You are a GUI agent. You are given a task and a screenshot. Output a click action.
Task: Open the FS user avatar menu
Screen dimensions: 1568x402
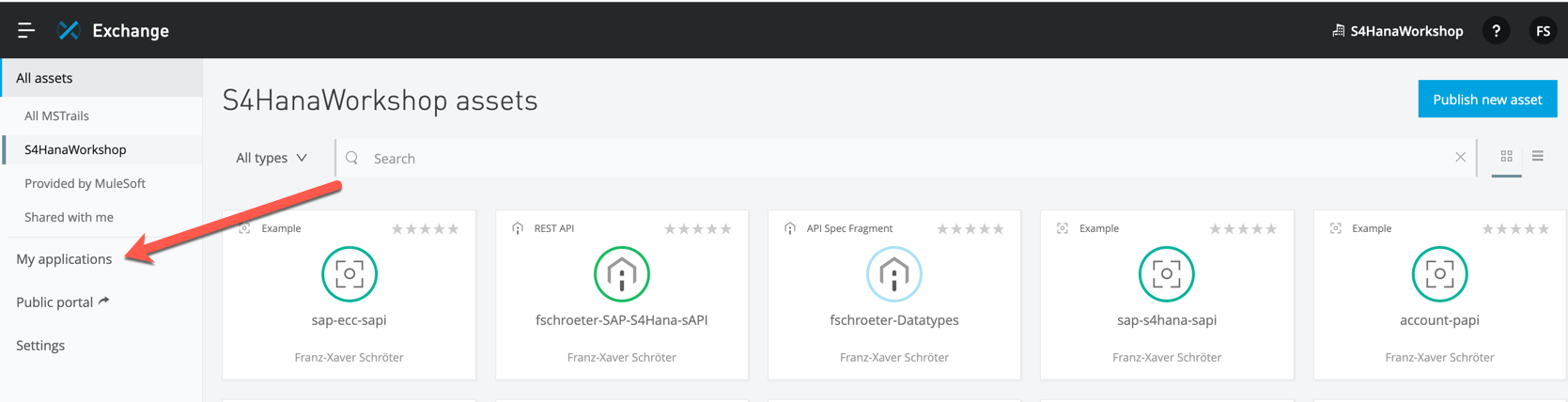(1543, 31)
